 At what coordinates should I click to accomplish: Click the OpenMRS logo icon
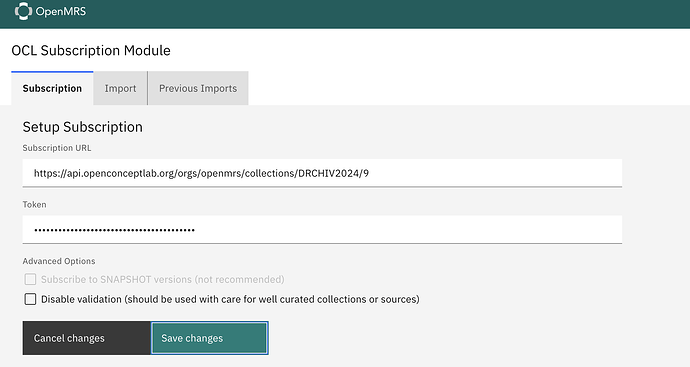[23, 11]
